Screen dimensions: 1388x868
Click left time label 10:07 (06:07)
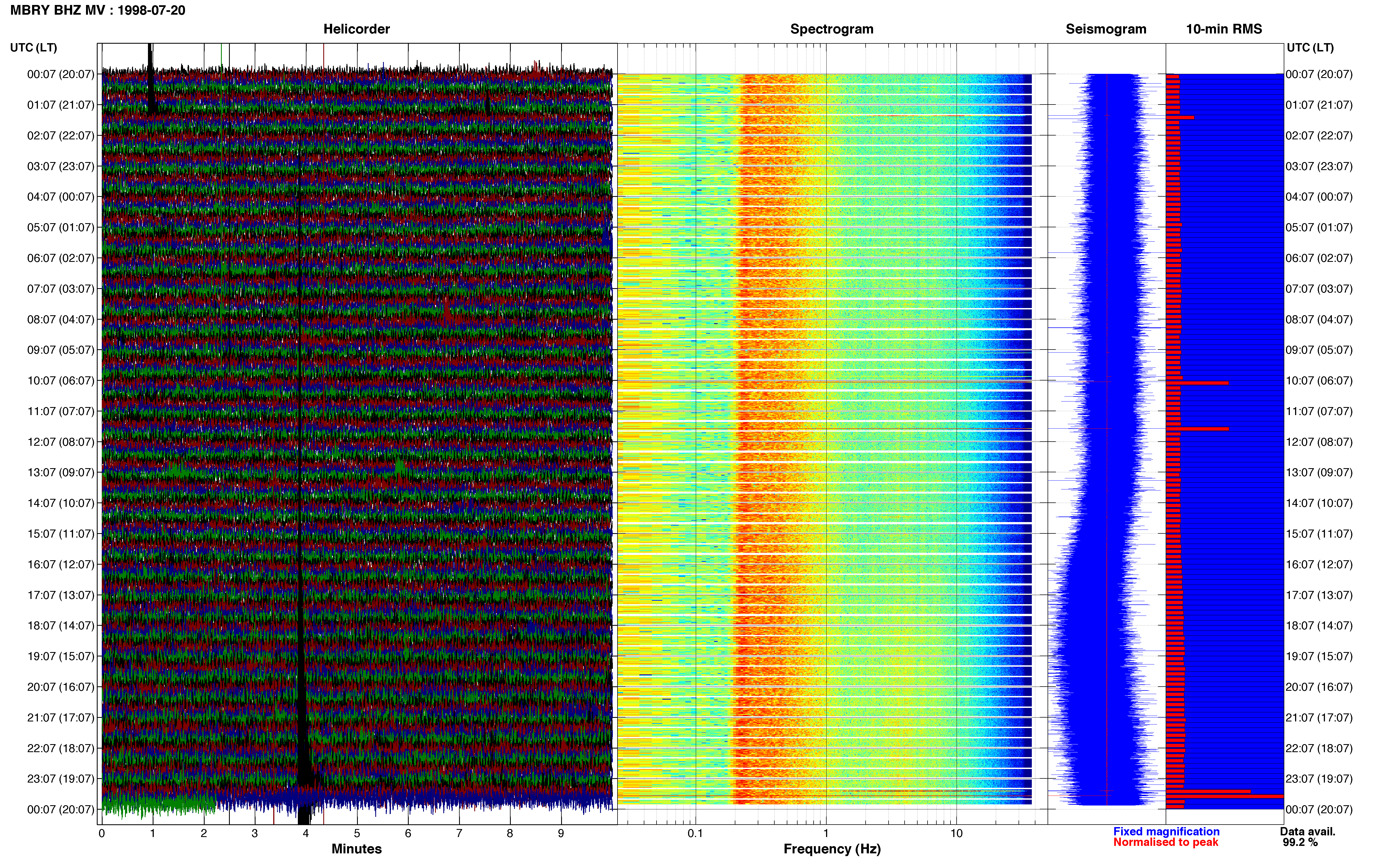60,380
